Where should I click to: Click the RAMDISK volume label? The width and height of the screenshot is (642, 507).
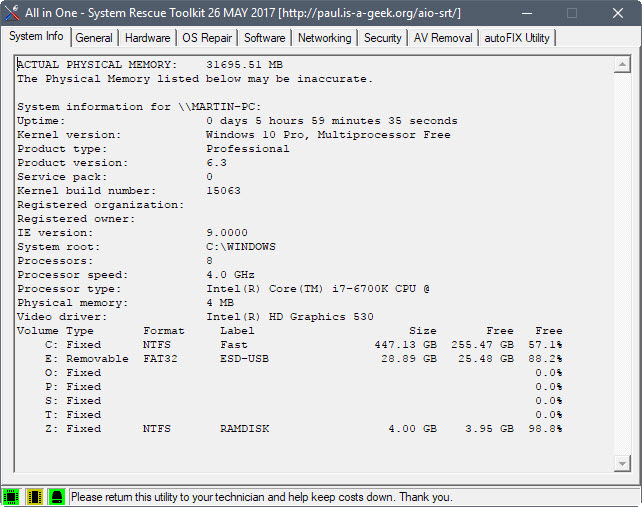point(244,429)
